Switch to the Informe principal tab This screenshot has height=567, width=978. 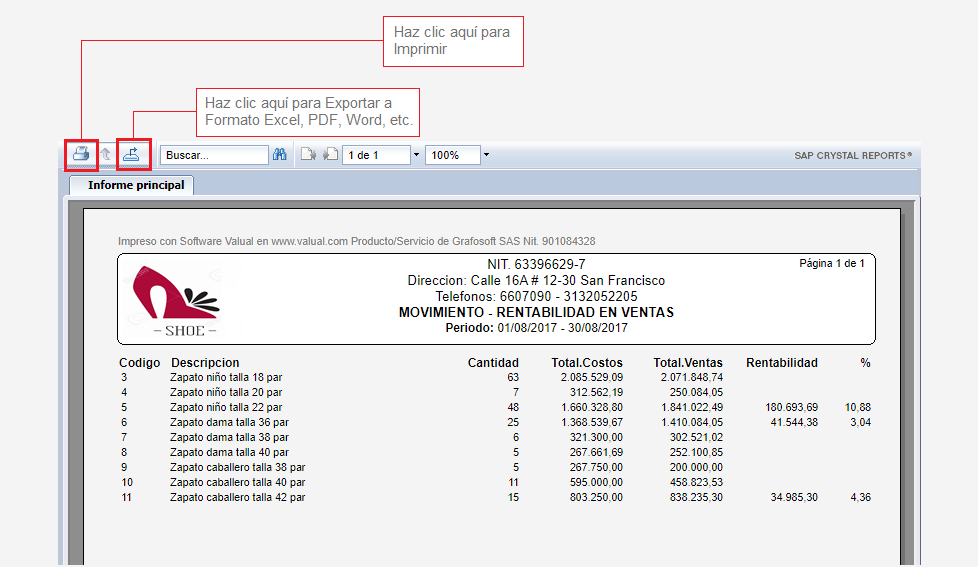135,185
